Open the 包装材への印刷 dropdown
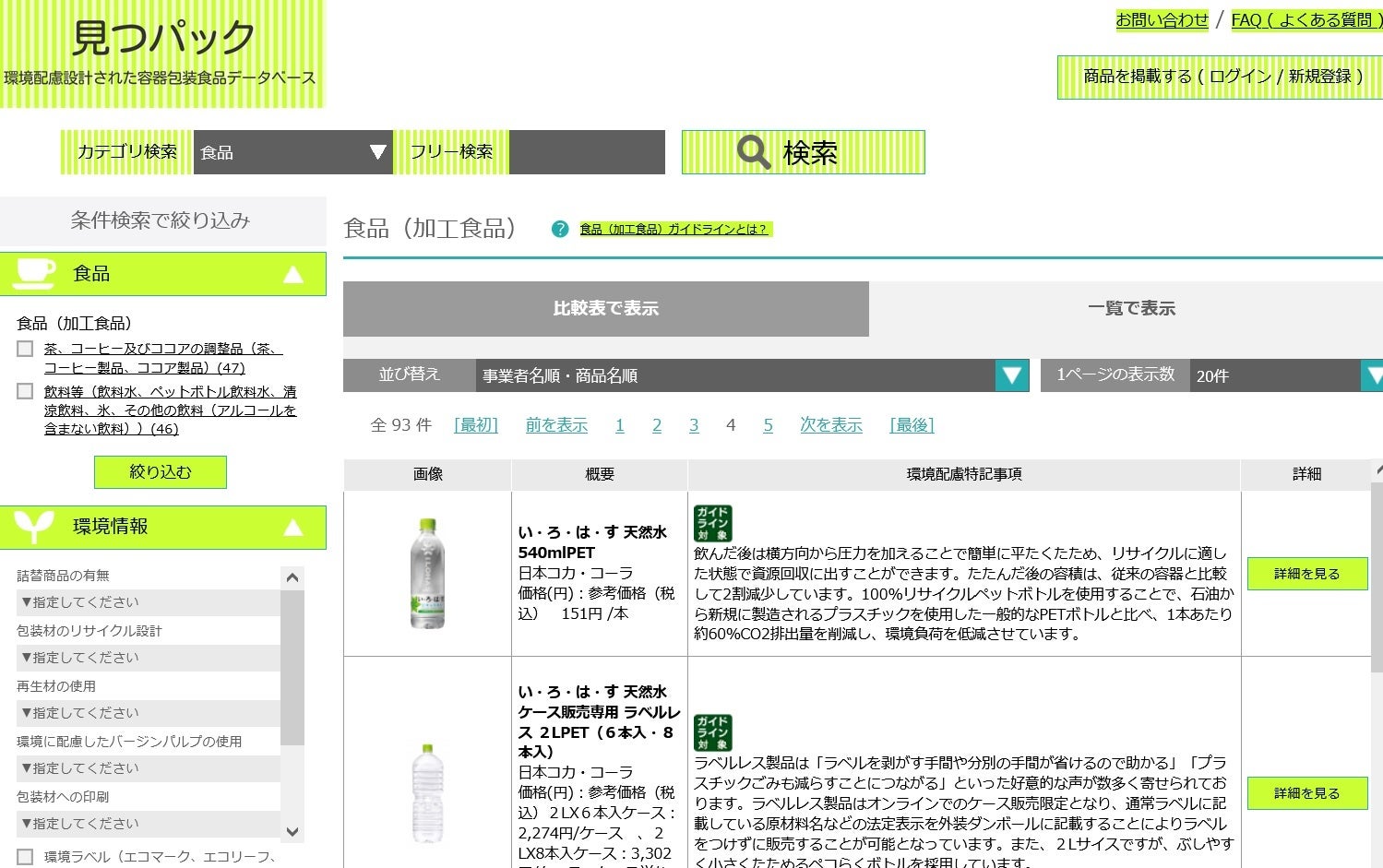1383x868 pixels. (x=149, y=824)
